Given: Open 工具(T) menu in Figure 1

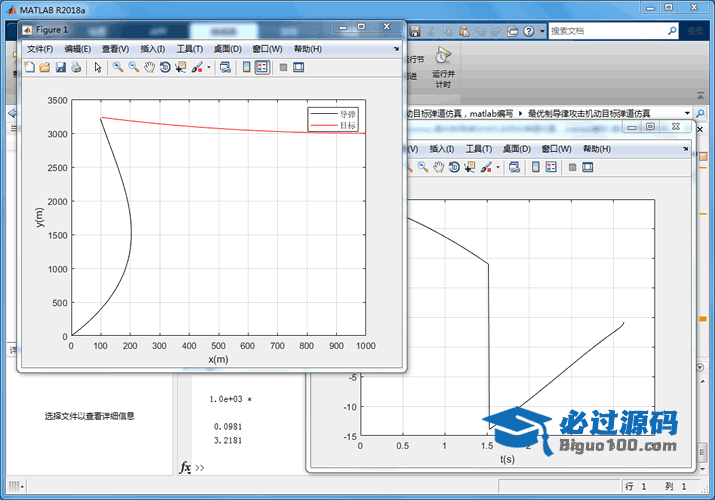Looking at the screenshot, I should tap(190, 49).
